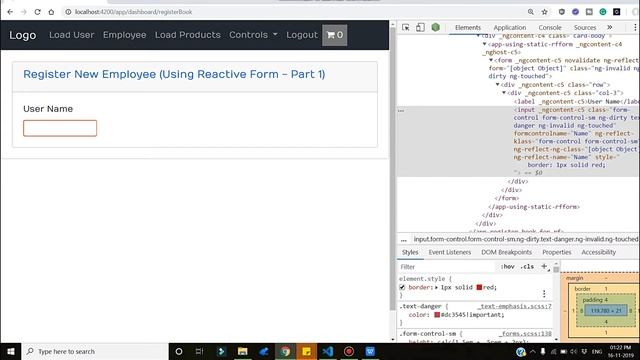Screen dimensions: 640x360
Task: Click the zoom magnifier icon in address bar
Action: 531,12
